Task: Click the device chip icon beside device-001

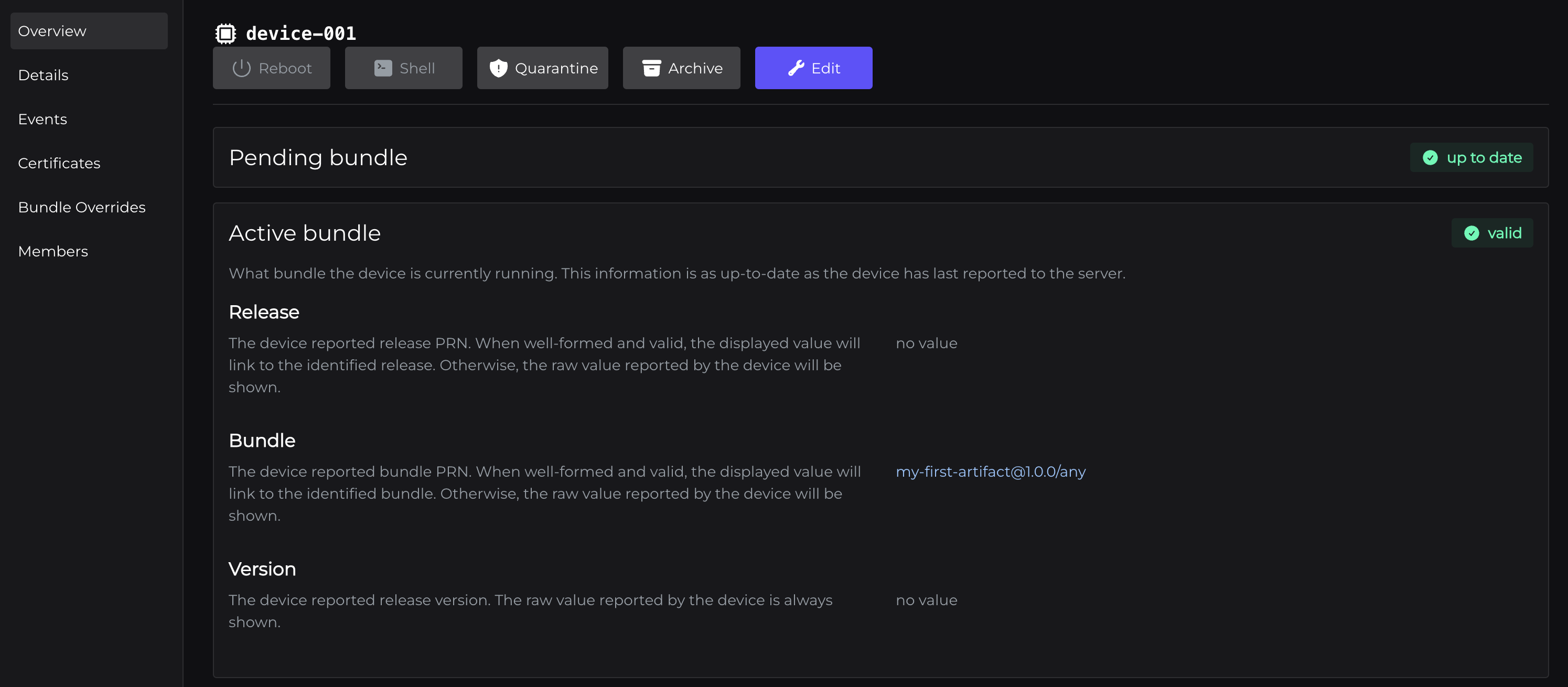Action: click(225, 34)
